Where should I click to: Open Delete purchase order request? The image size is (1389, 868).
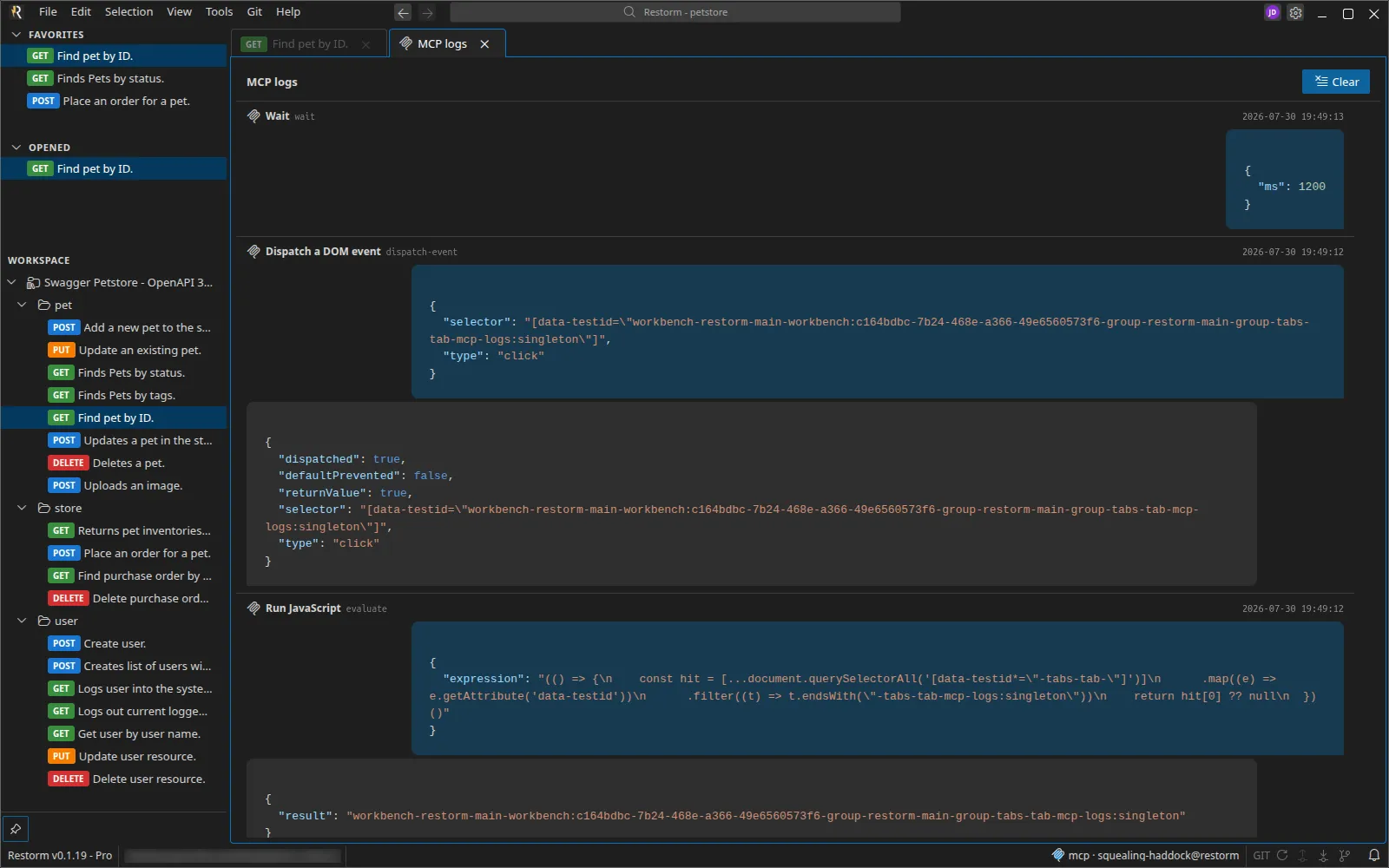point(114,598)
